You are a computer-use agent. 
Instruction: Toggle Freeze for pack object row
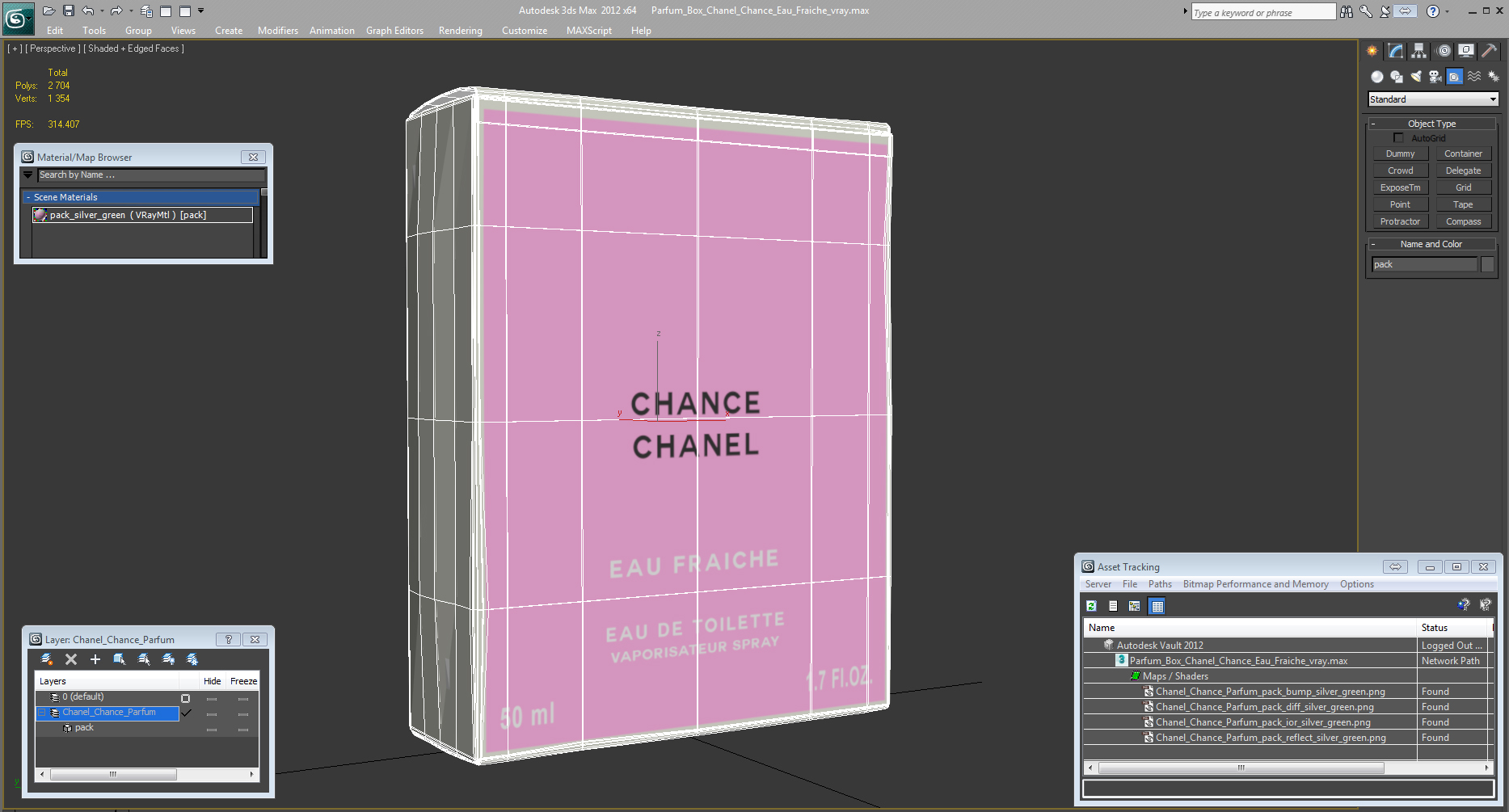pyautogui.click(x=243, y=729)
